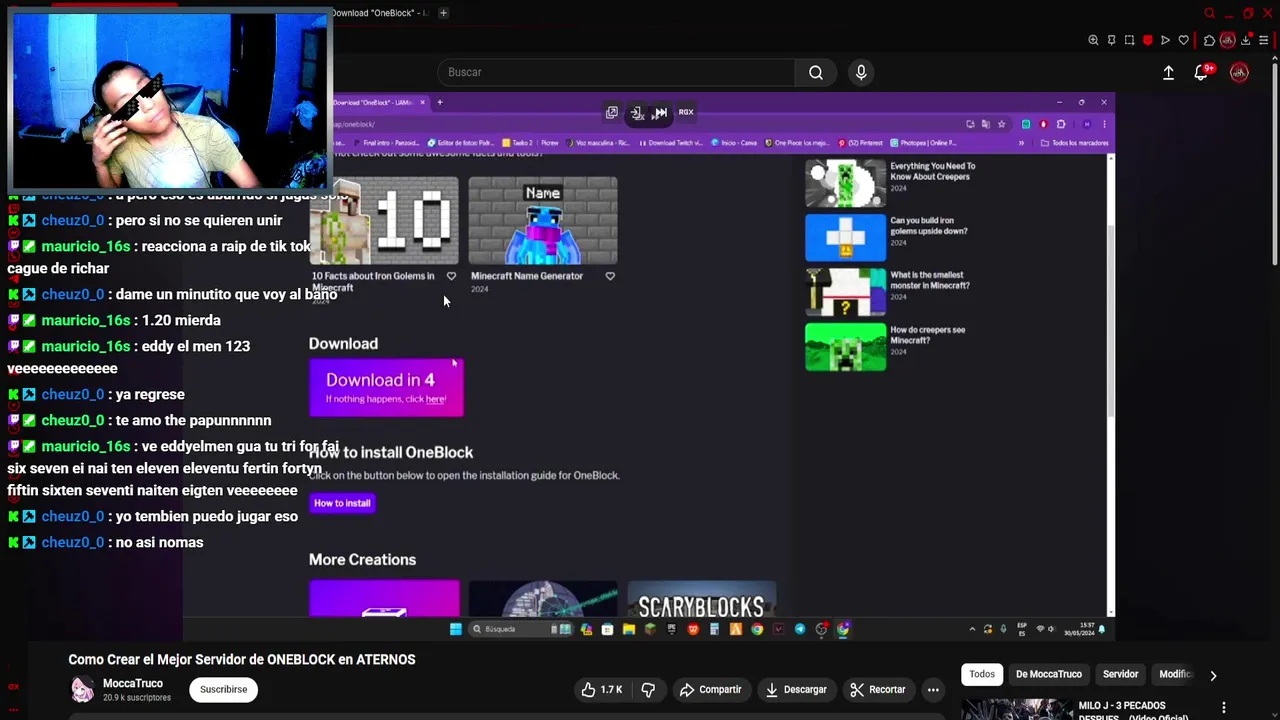Click the SCARYBLOCKS creation thumbnail

tap(701, 599)
